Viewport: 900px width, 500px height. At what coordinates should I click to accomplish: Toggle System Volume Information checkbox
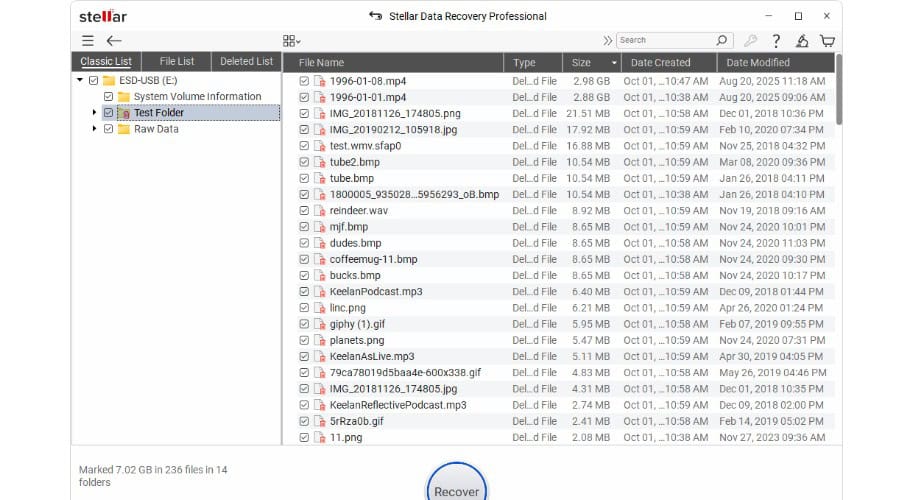coord(108,96)
